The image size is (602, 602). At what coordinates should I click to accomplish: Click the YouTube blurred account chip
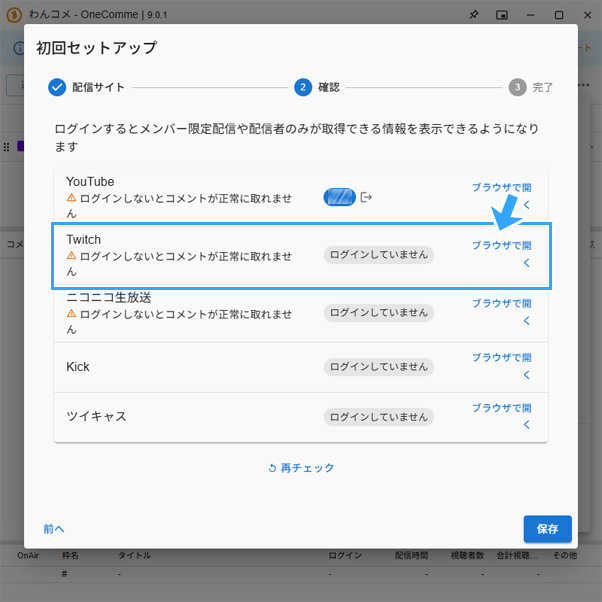339,197
